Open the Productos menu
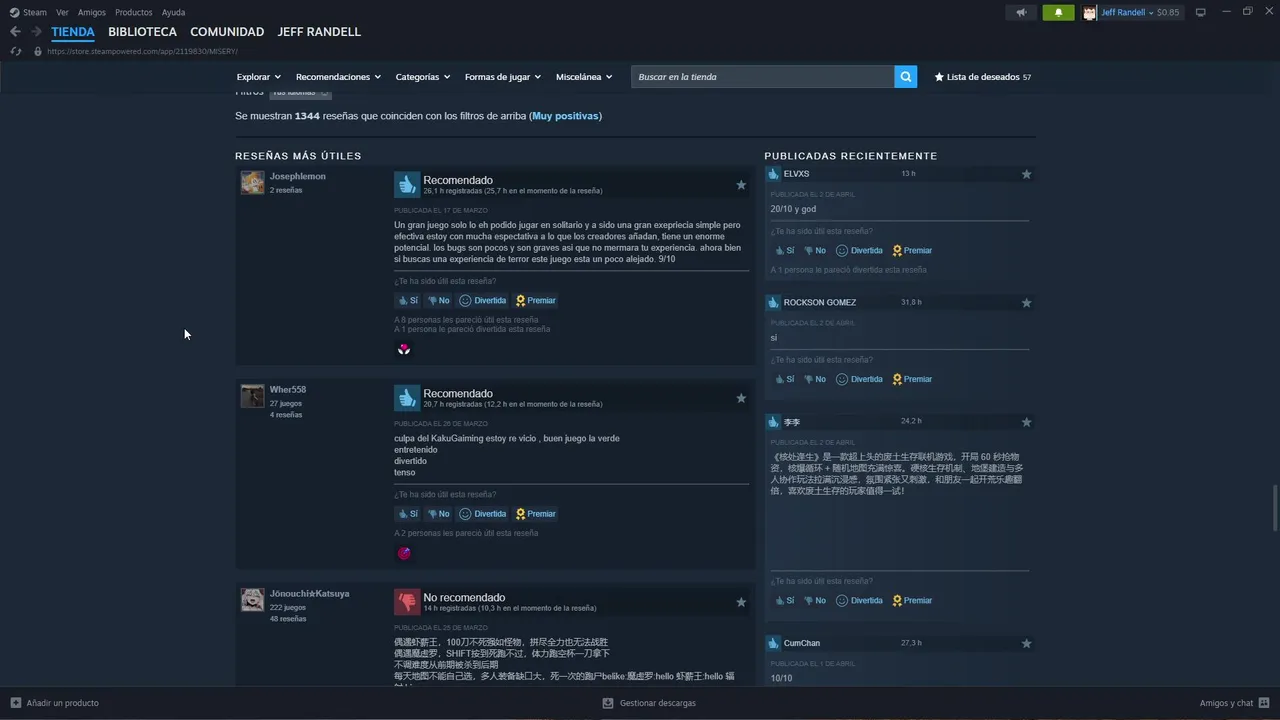Image resolution: width=1280 pixels, height=720 pixels. point(134,13)
